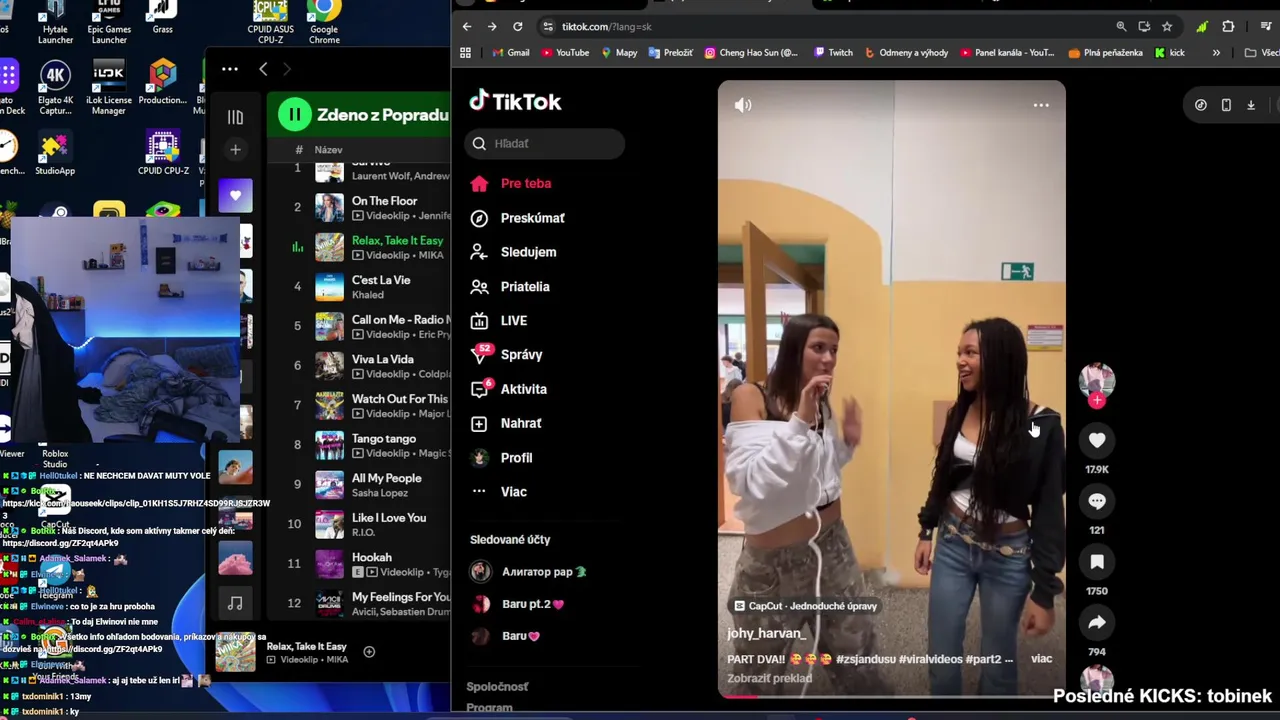The height and width of the screenshot is (720, 1280).
Task: Open video comments bubble
Action: pos(1097,501)
